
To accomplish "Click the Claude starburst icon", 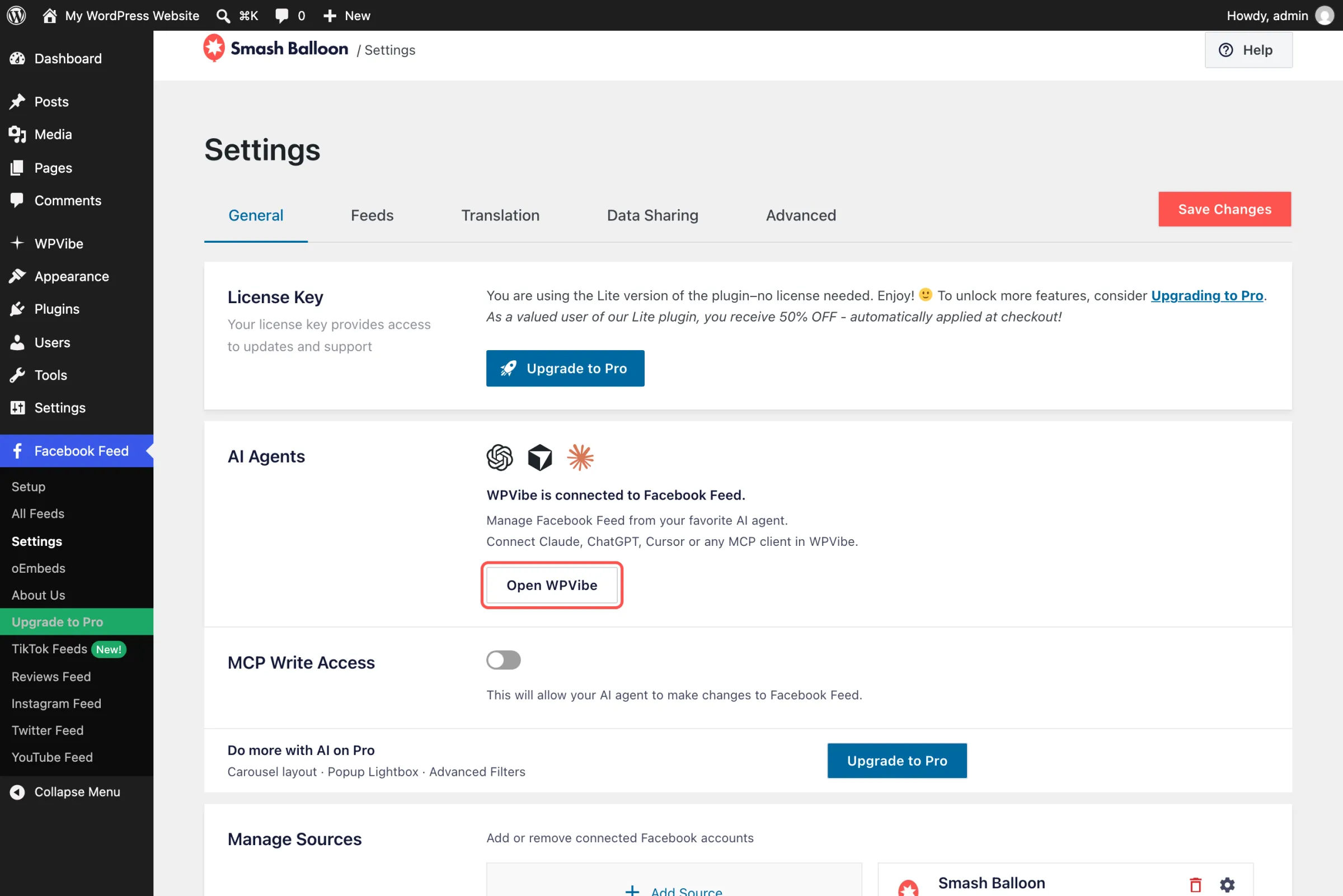I will pyautogui.click(x=580, y=457).
